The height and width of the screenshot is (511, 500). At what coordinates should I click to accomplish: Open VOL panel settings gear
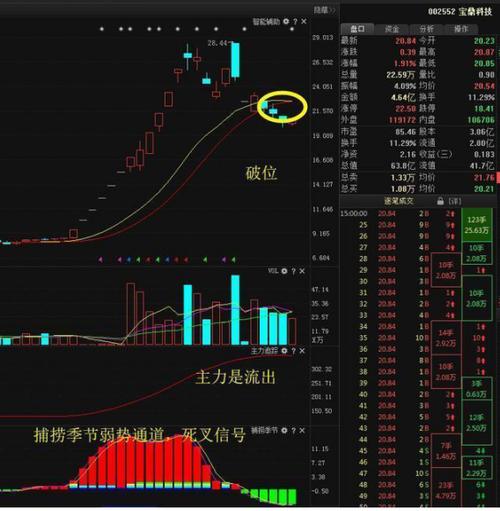point(284,271)
